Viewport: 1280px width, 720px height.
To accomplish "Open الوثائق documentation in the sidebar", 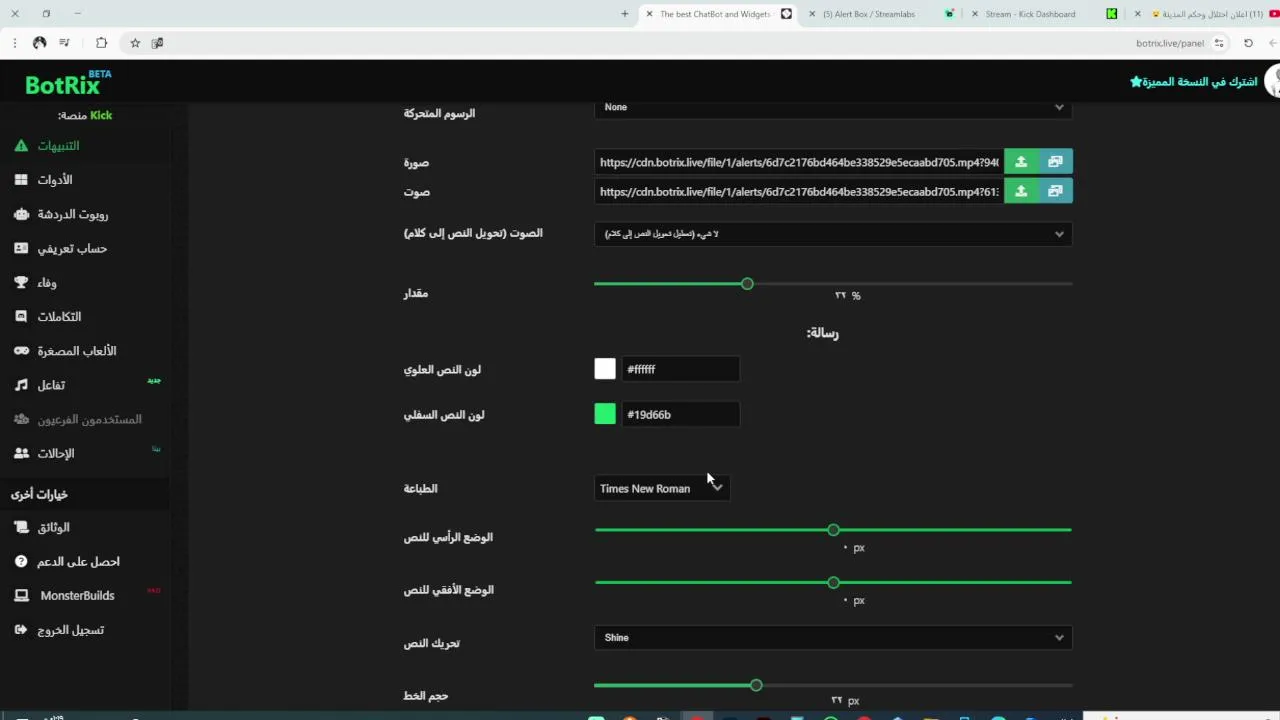I will point(53,528).
